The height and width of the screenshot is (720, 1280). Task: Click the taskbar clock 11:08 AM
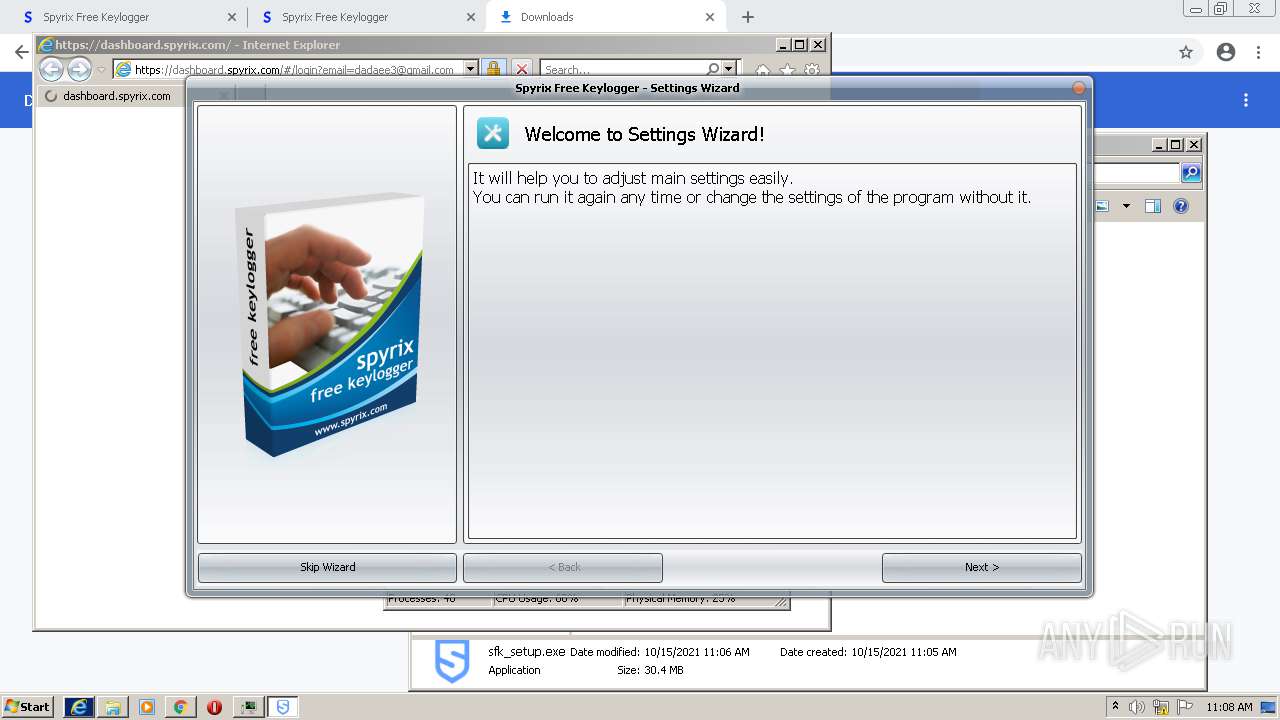pyautogui.click(x=1229, y=707)
